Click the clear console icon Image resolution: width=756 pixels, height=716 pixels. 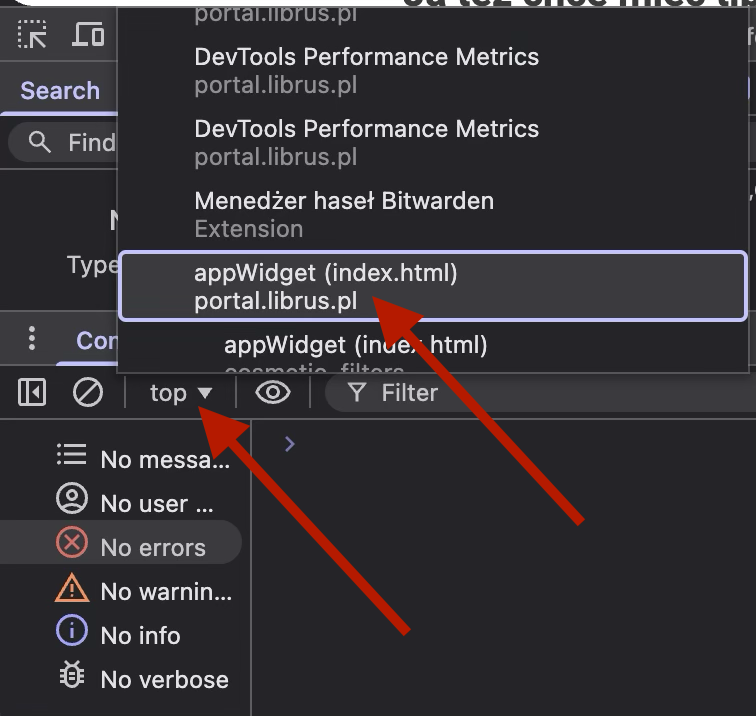click(x=88, y=393)
